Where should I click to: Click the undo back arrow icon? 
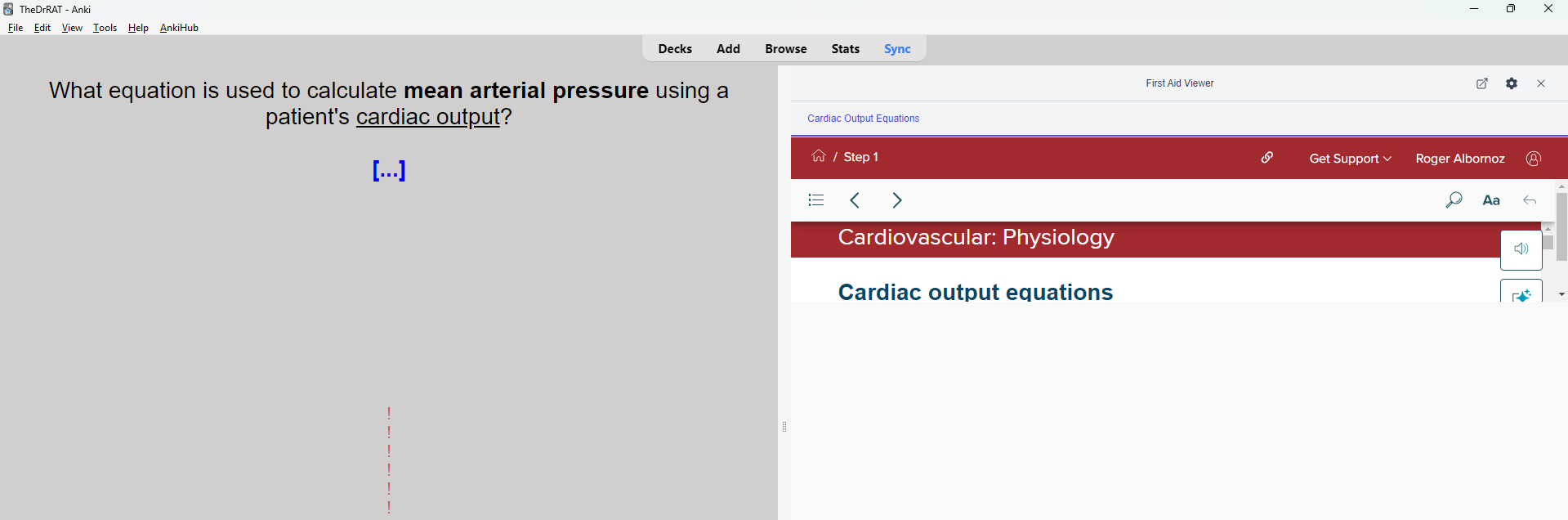click(x=1530, y=200)
